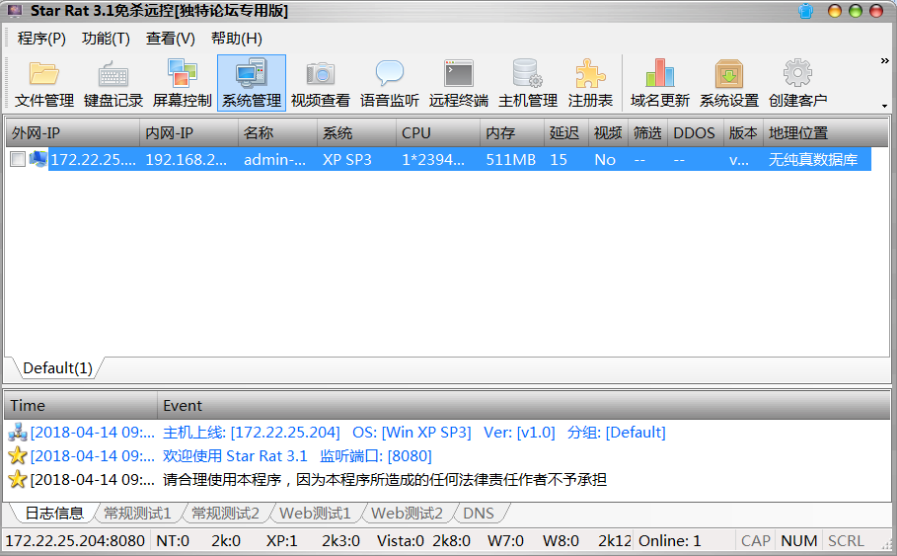Select the 无纯真数据库 location cell
Image resolution: width=897 pixels, height=556 pixels.
[813, 160]
